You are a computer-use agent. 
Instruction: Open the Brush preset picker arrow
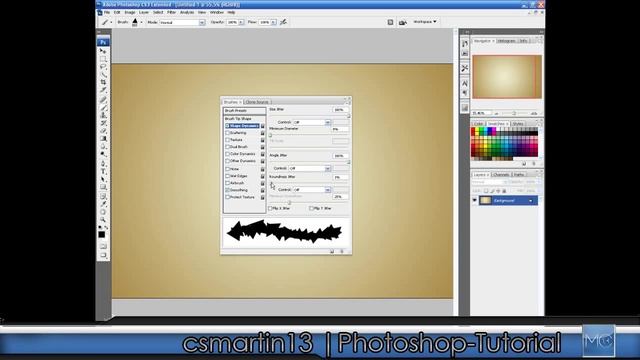(x=141, y=22)
